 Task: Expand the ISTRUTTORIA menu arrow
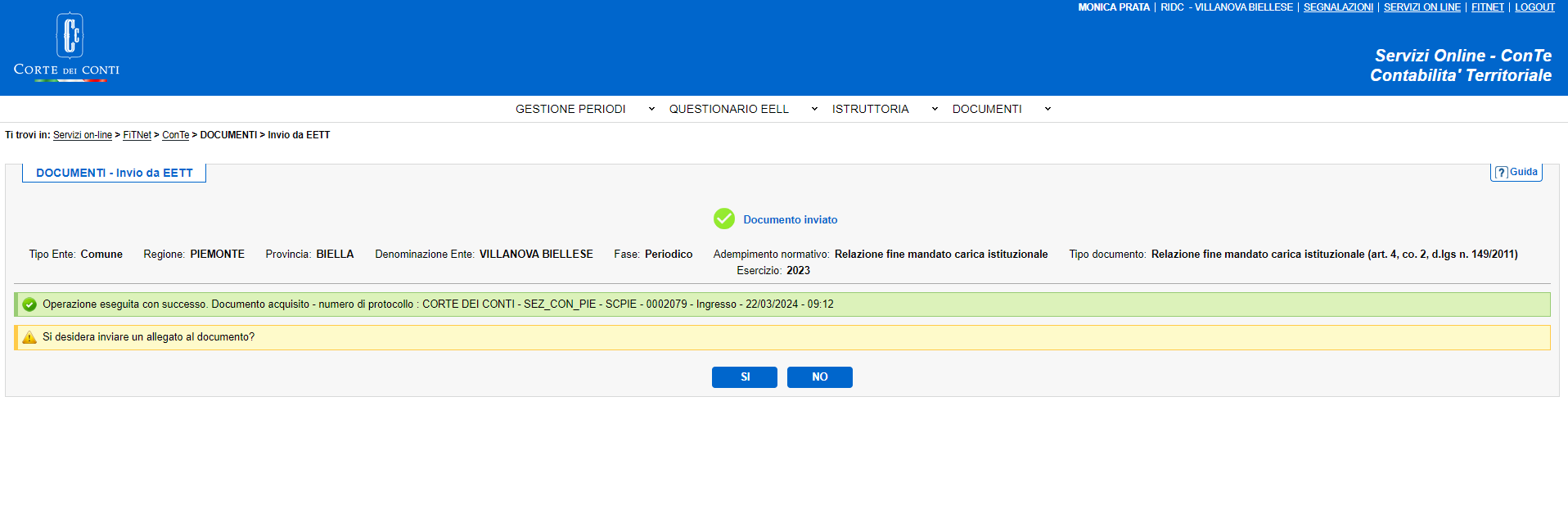pos(935,109)
